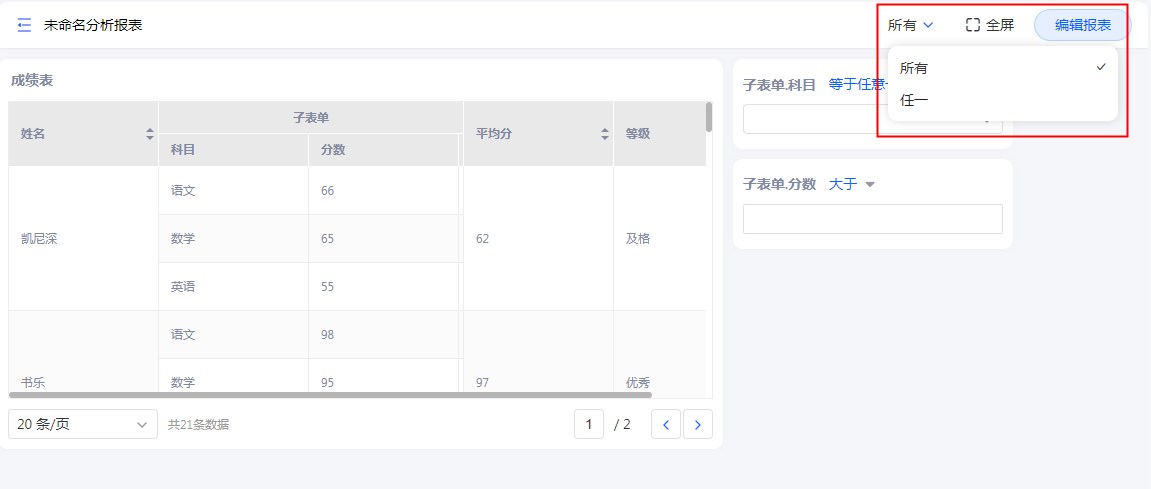Screen dimensions: 1151x489
Task: Go to the previous page arrow
Action: coord(666,424)
